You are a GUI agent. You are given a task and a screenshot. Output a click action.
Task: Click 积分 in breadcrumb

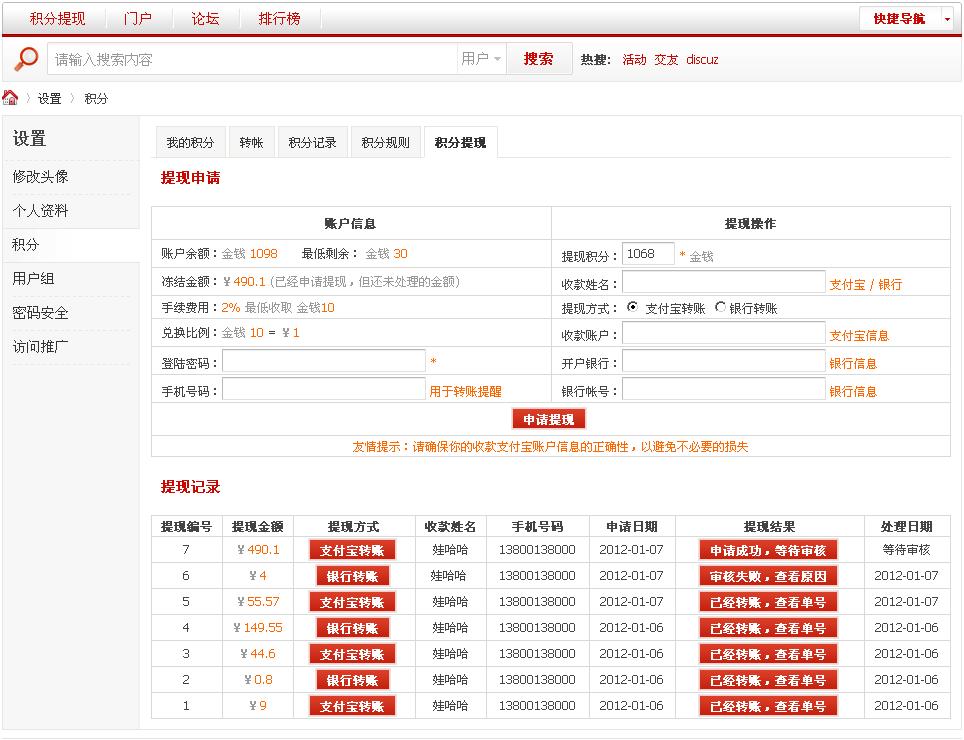point(96,98)
